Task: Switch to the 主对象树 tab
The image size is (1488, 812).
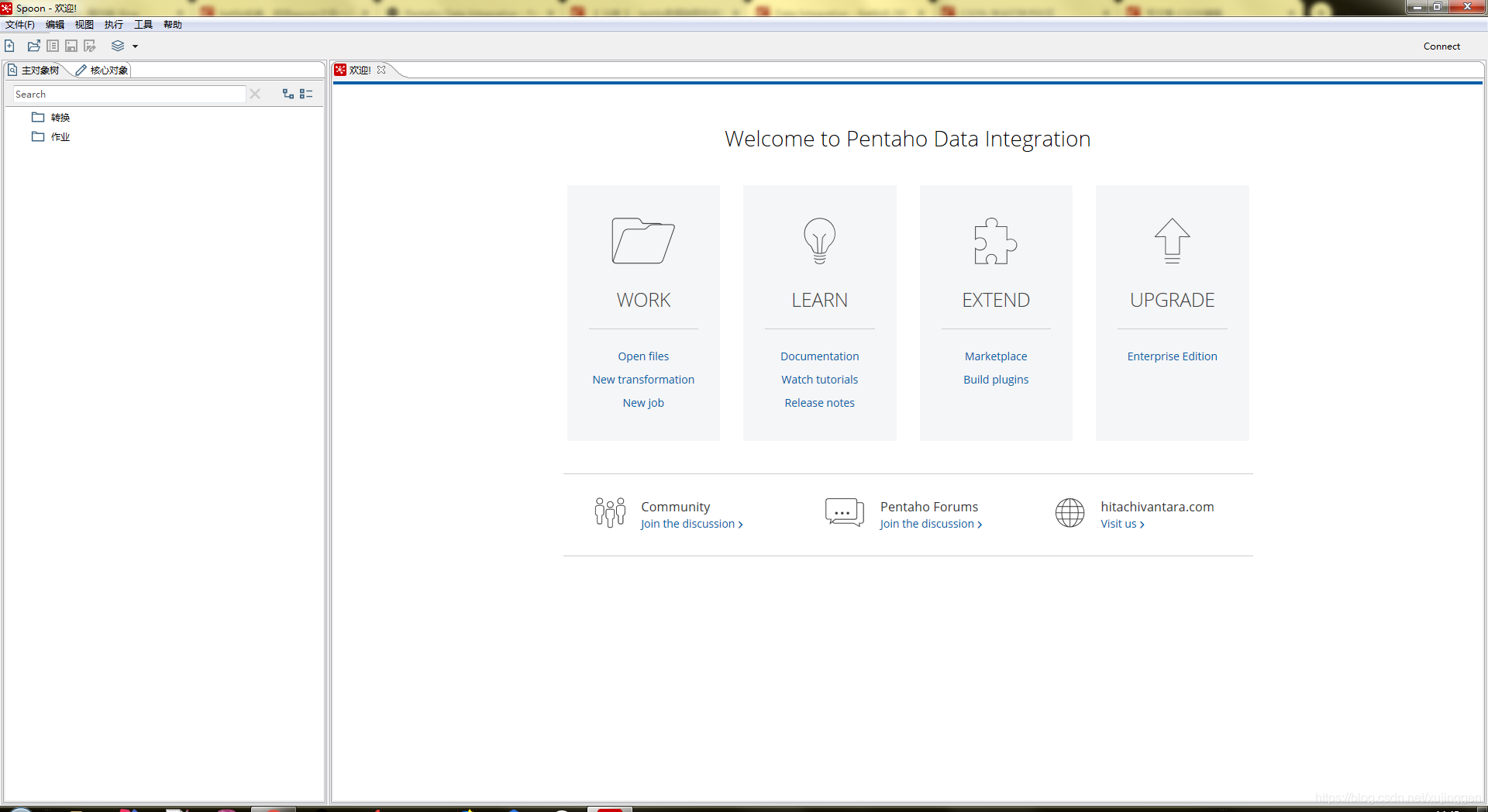Action: (x=34, y=70)
